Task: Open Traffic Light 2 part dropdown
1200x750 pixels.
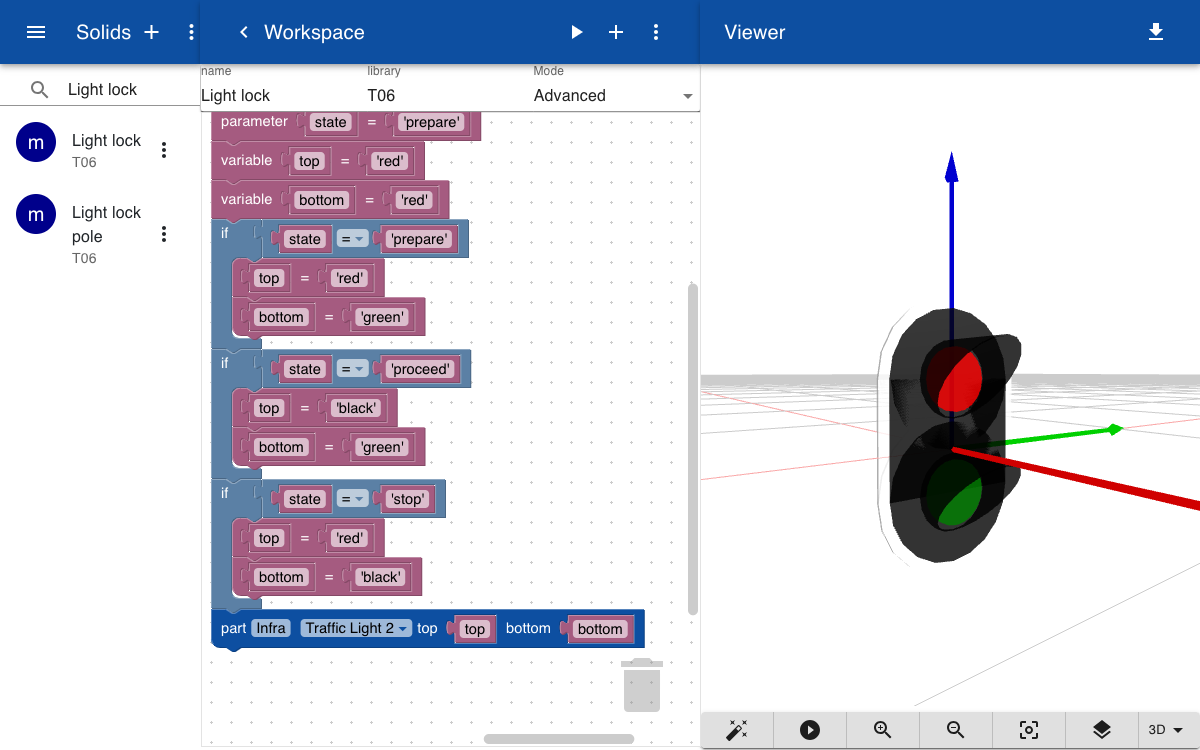Action: 356,628
